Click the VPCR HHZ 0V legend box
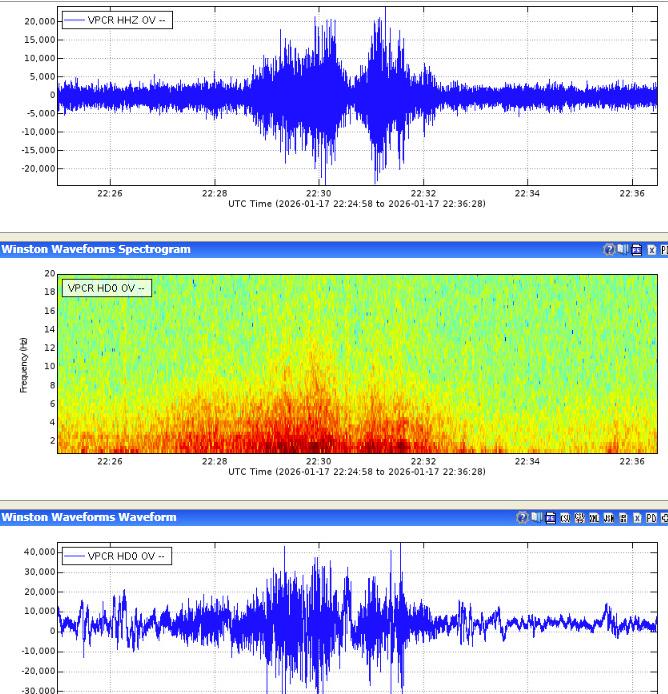Screen dimensions: 668x694 pyautogui.click(x=116, y=21)
